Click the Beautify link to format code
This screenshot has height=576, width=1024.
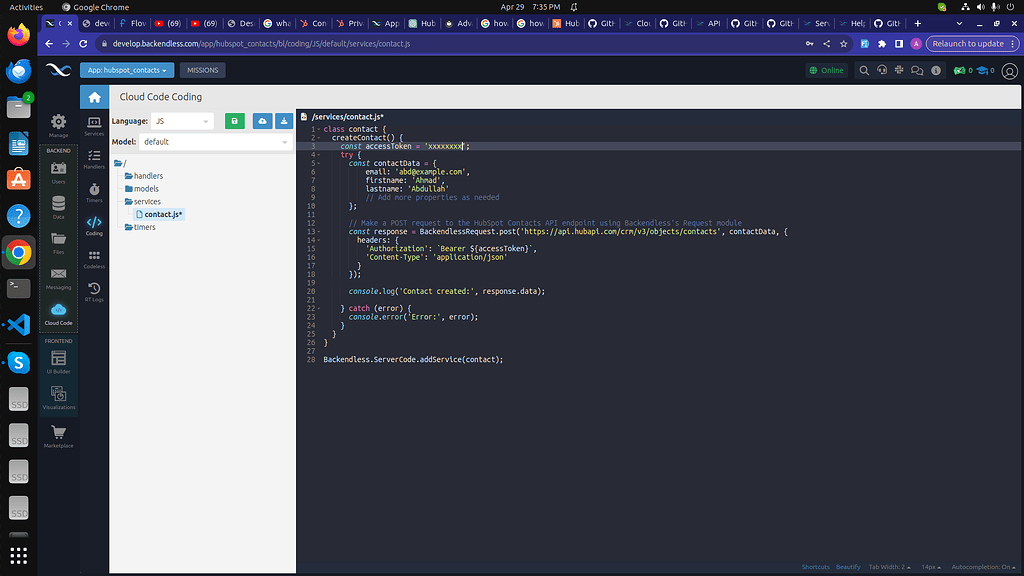pyautogui.click(x=848, y=566)
